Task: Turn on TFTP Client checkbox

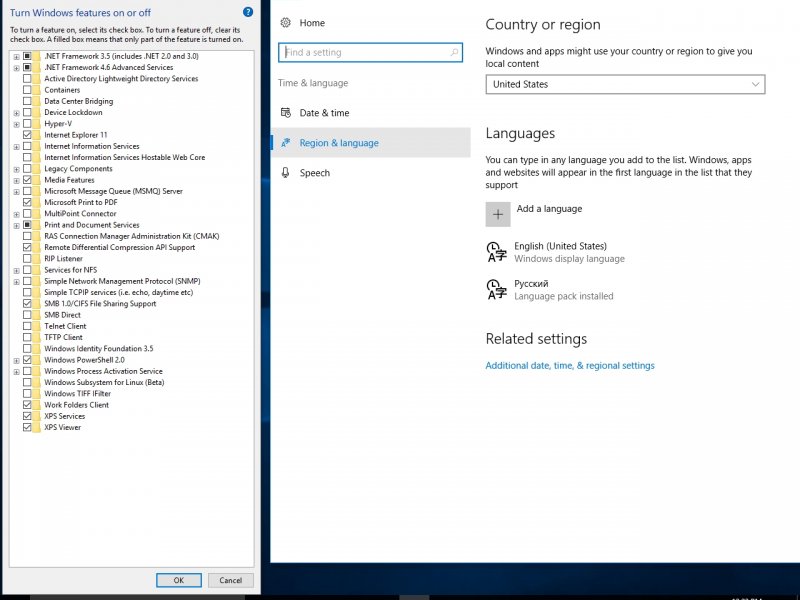Action: [27, 337]
